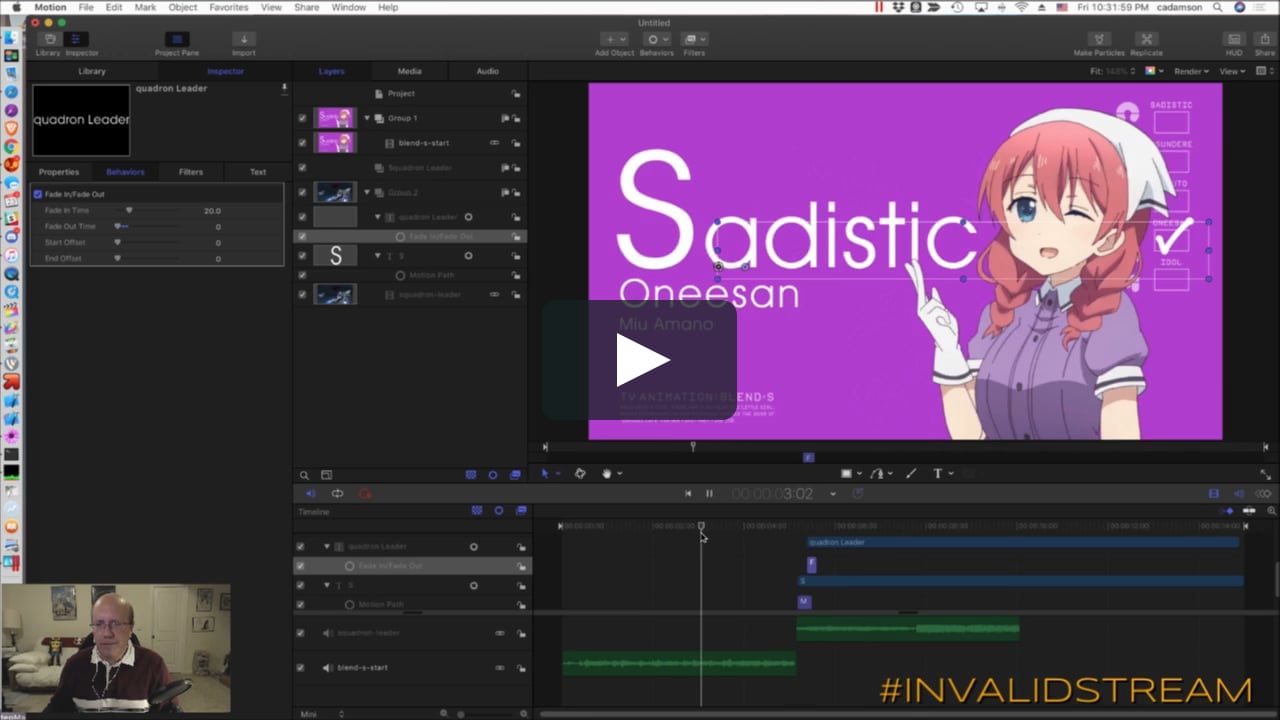Mute squadron-leader audio track checkbox in timeline
The width and height of the screenshot is (1280, 720).
[300, 633]
